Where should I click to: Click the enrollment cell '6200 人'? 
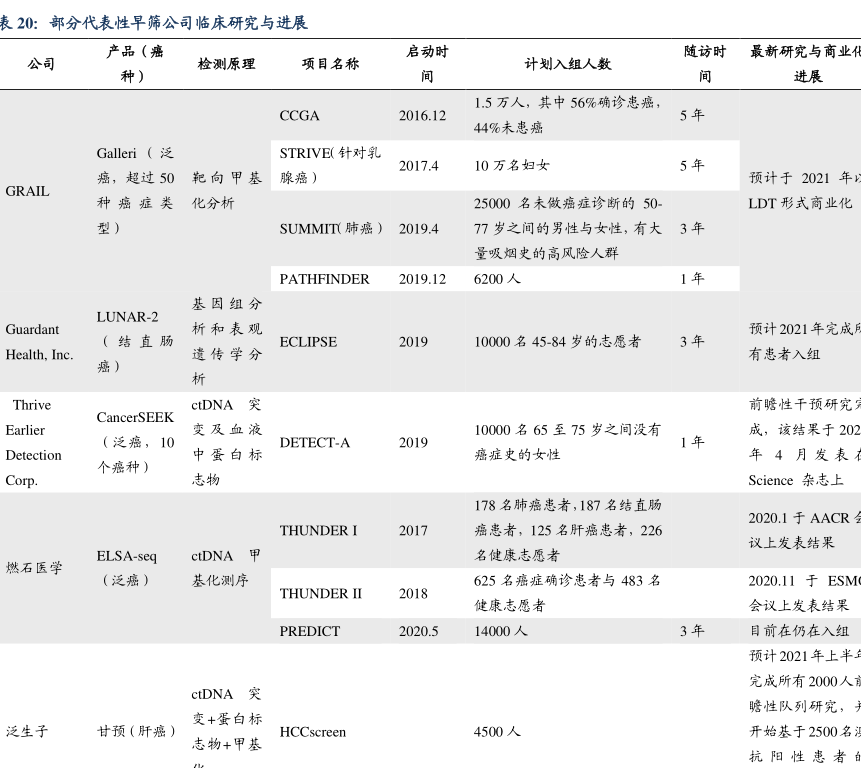click(x=497, y=279)
